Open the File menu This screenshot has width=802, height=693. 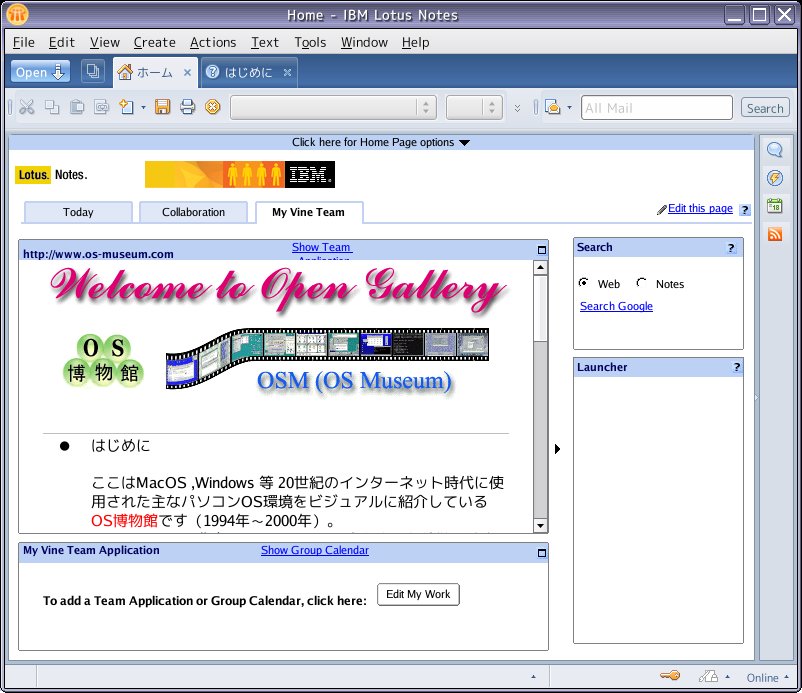click(x=24, y=42)
